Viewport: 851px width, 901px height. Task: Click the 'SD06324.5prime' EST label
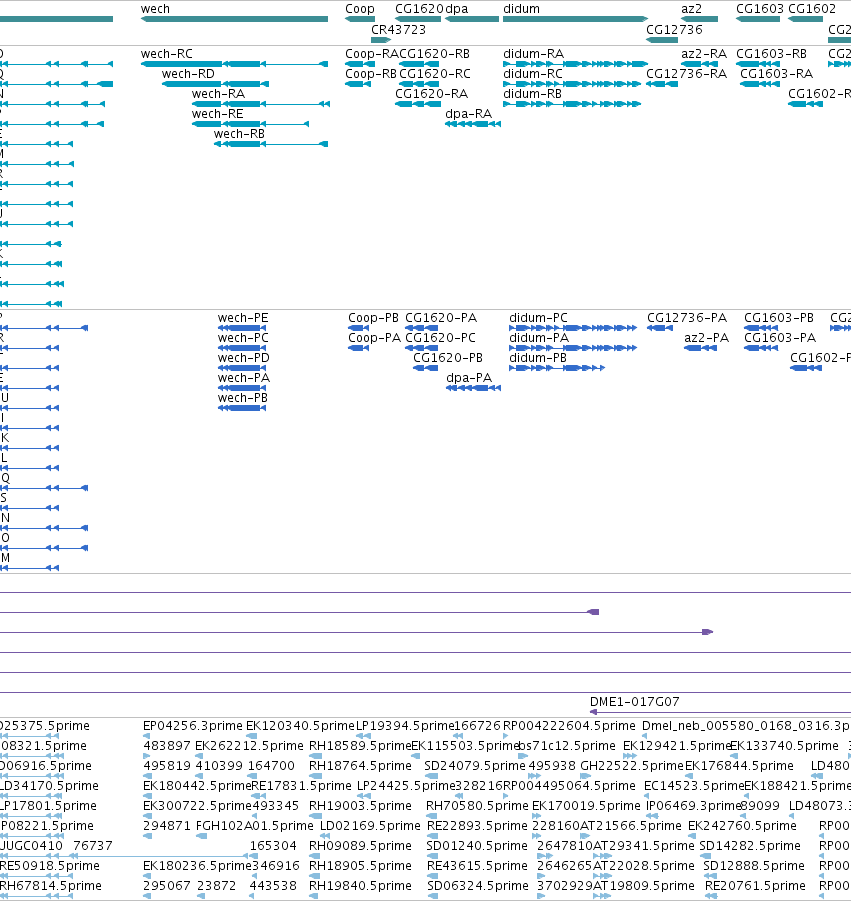(x=478, y=886)
